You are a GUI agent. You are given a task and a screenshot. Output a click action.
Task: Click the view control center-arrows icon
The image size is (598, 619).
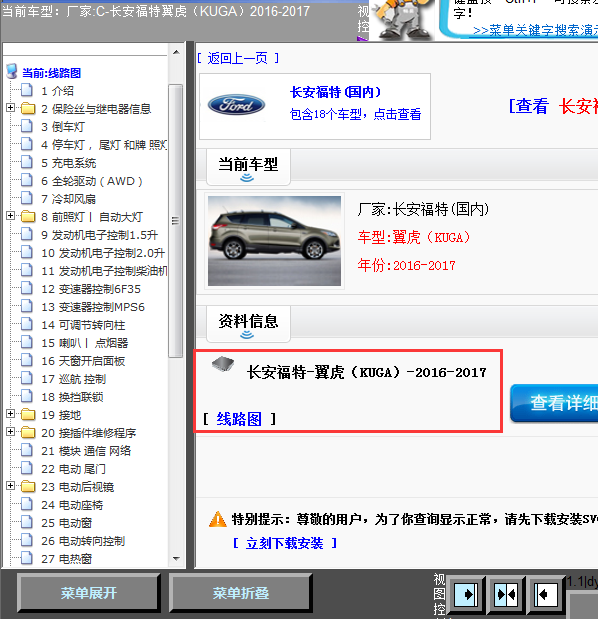tap(506, 595)
